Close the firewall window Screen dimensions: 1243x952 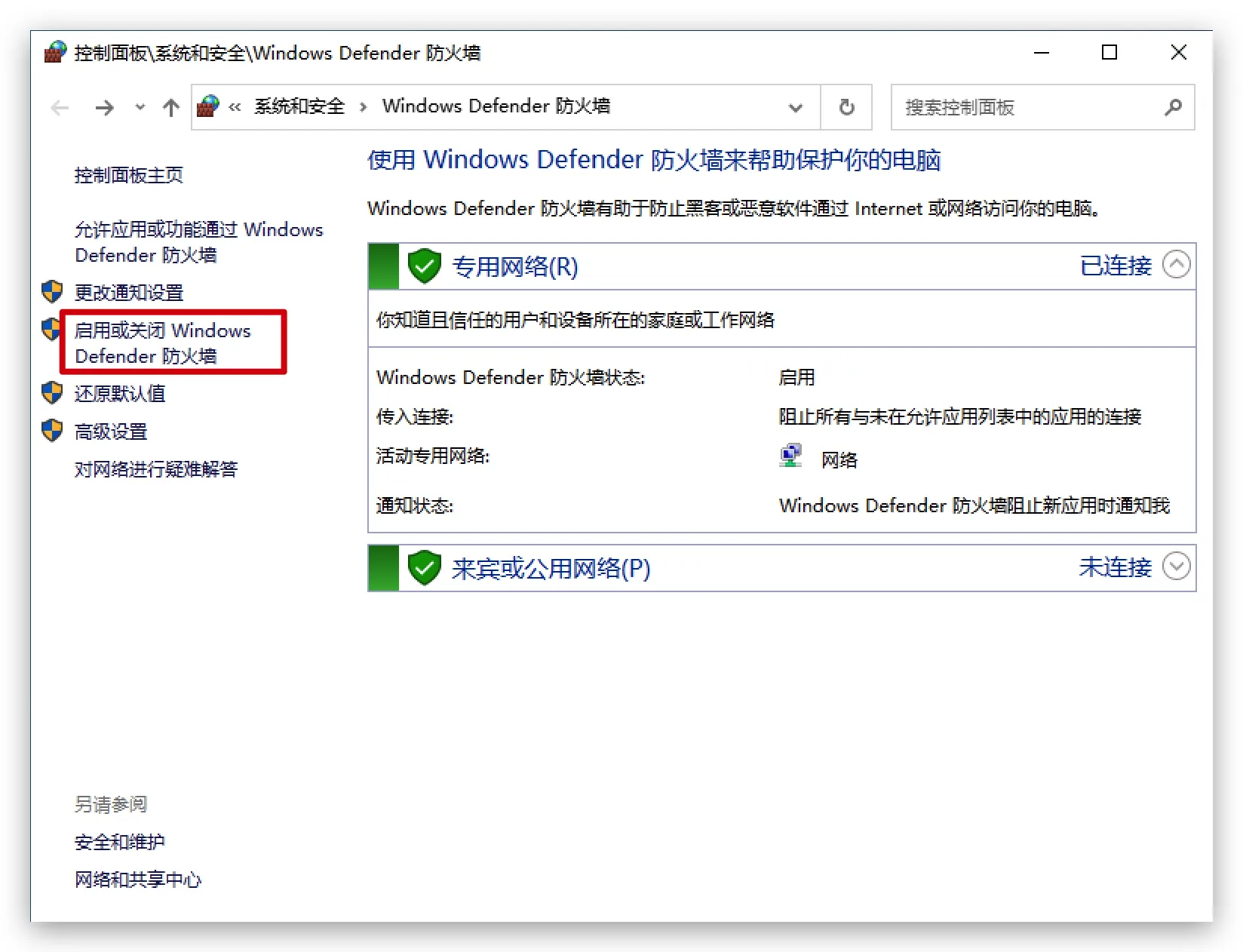[x=1178, y=52]
